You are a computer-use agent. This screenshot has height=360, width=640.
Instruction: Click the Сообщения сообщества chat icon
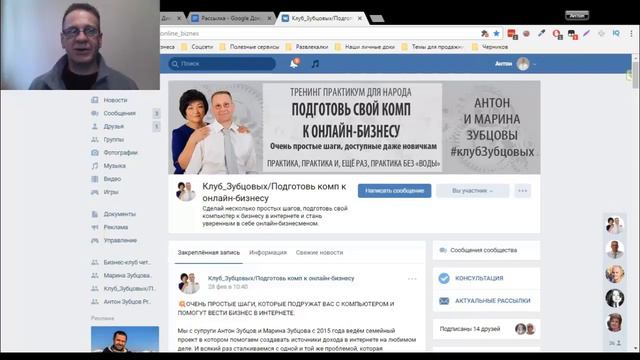(443, 250)
